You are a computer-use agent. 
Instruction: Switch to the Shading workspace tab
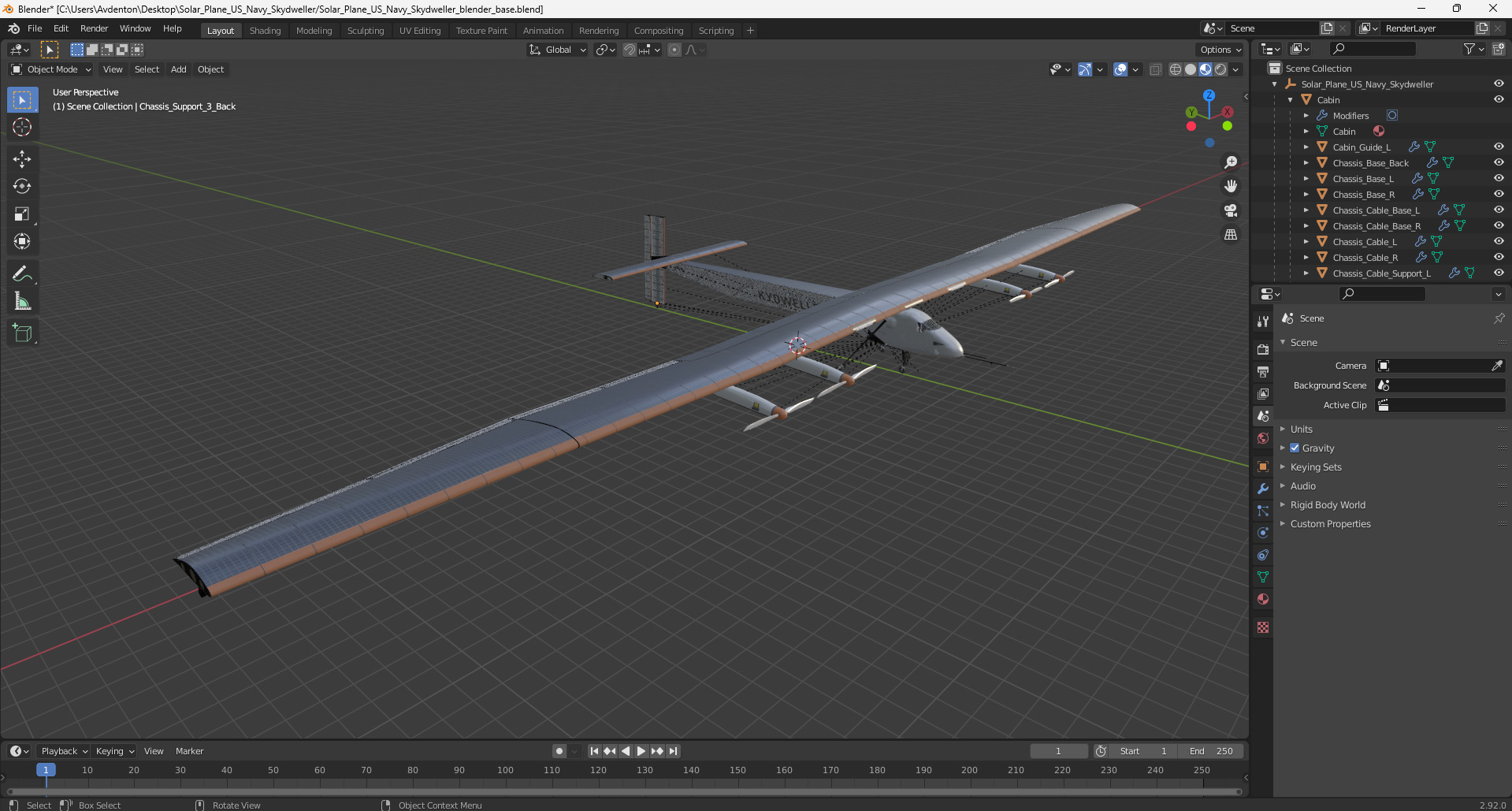(265, 31)
